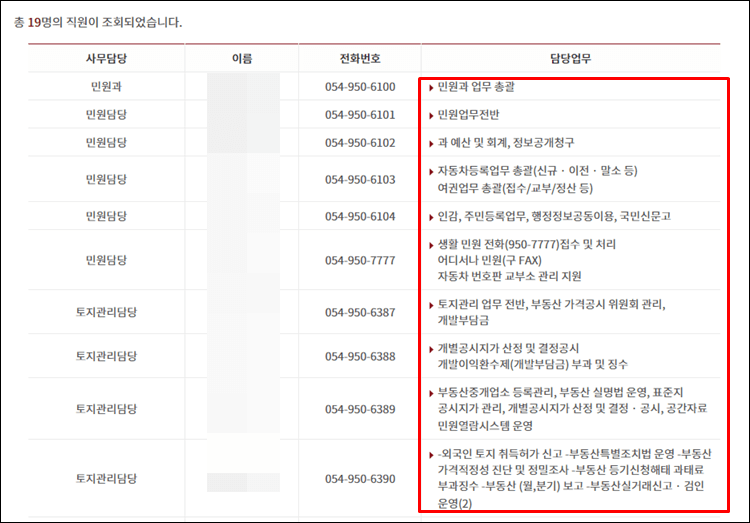750x523 pixels.
Task: Select '개발이익환수제(개발부담금) 부과 및 징수'
Action: [x=532, y=365]
